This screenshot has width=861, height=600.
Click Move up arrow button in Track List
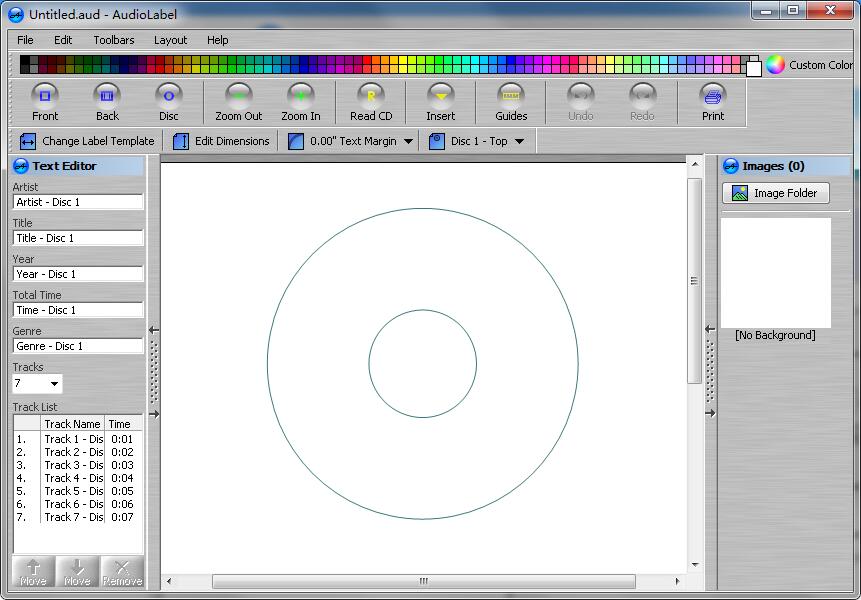[33, 571]
